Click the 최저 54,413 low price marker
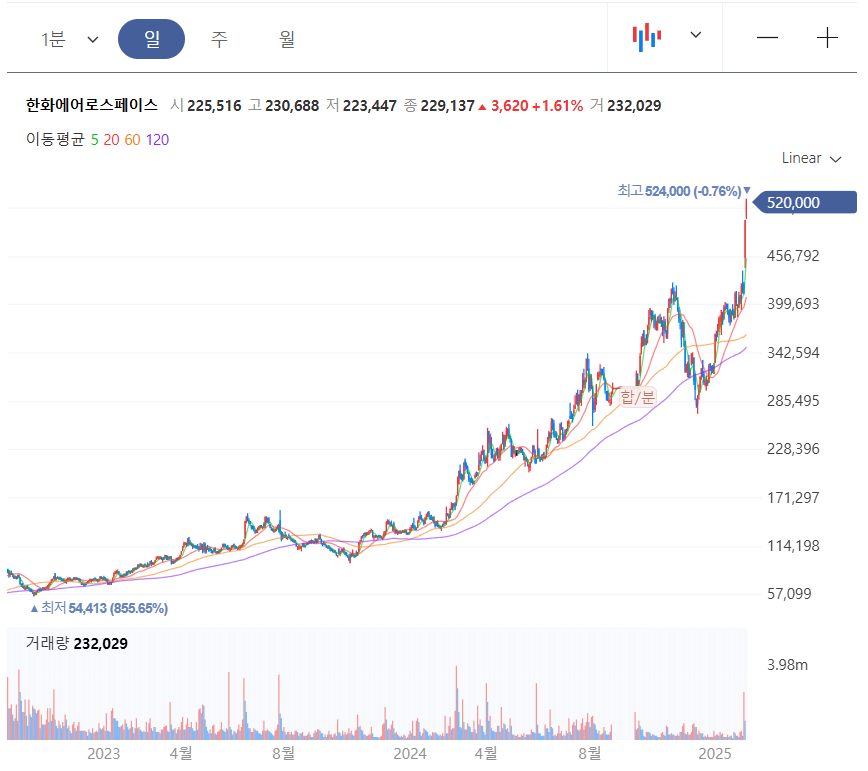The height and width of the screenshot is (771, 868). click(x=103, y=608)
